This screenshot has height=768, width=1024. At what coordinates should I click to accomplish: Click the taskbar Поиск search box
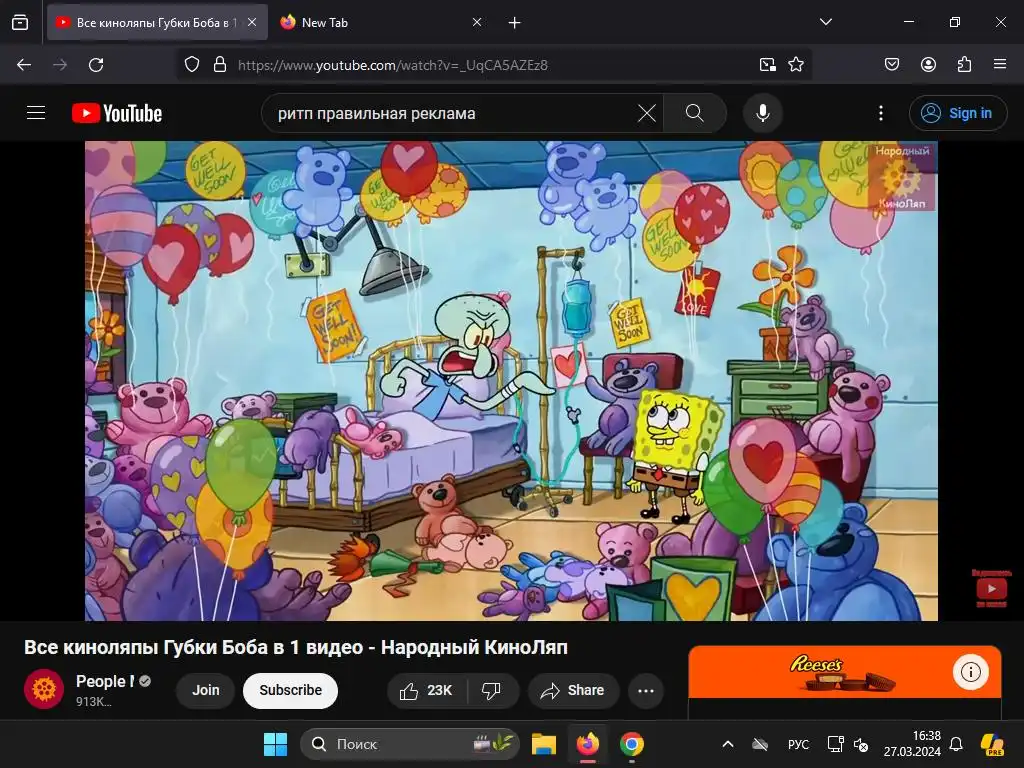click(410, 744)
